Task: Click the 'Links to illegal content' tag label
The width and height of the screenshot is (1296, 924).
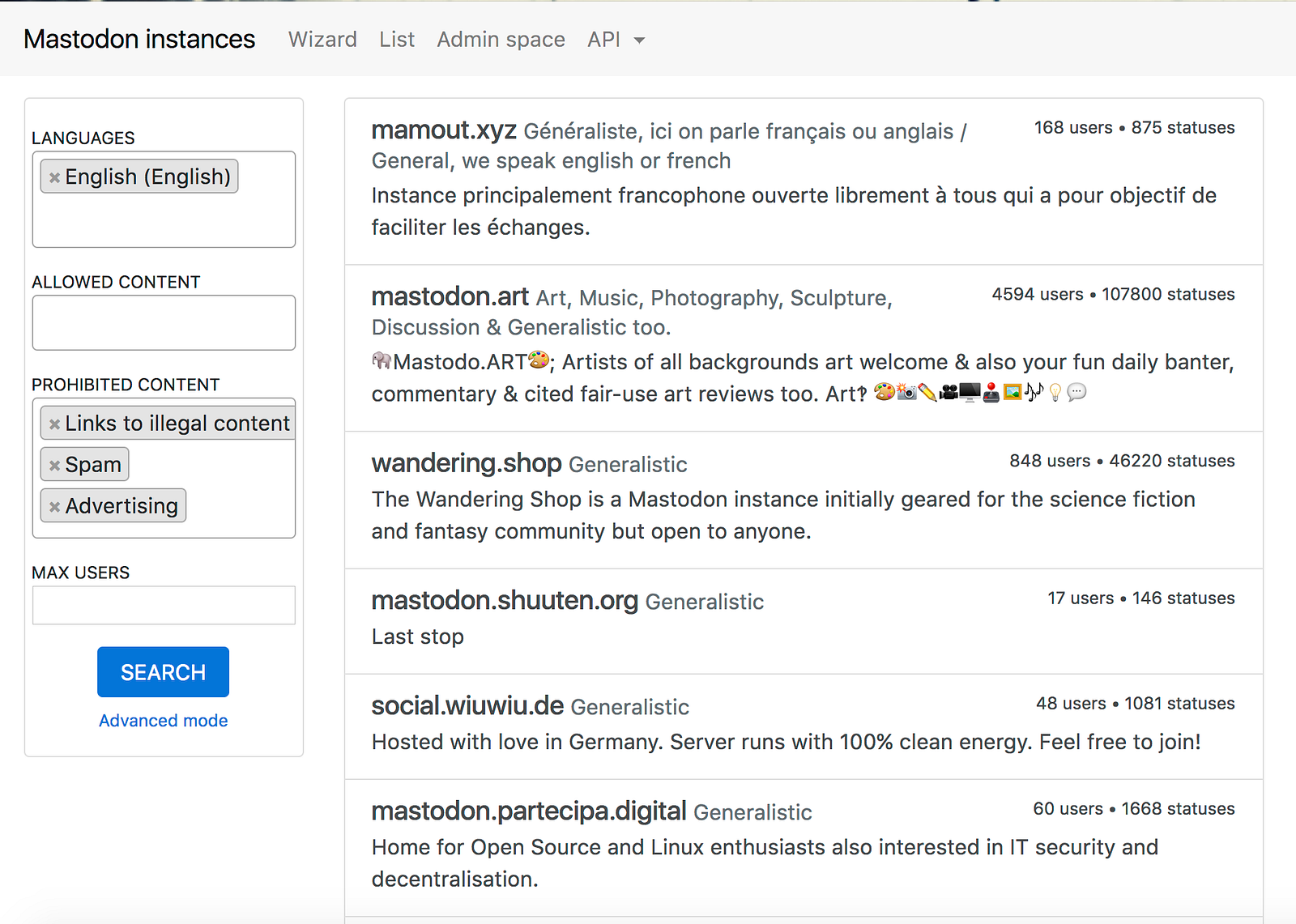Action: point(177,424)
